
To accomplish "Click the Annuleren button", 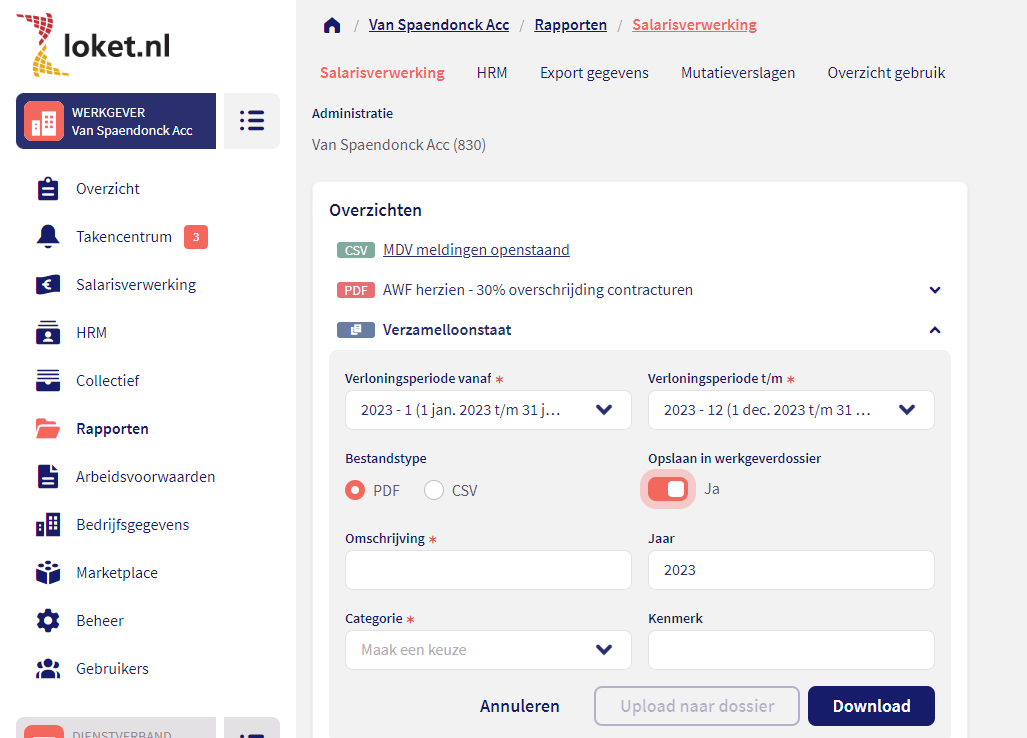I will [x=520, y=706].
